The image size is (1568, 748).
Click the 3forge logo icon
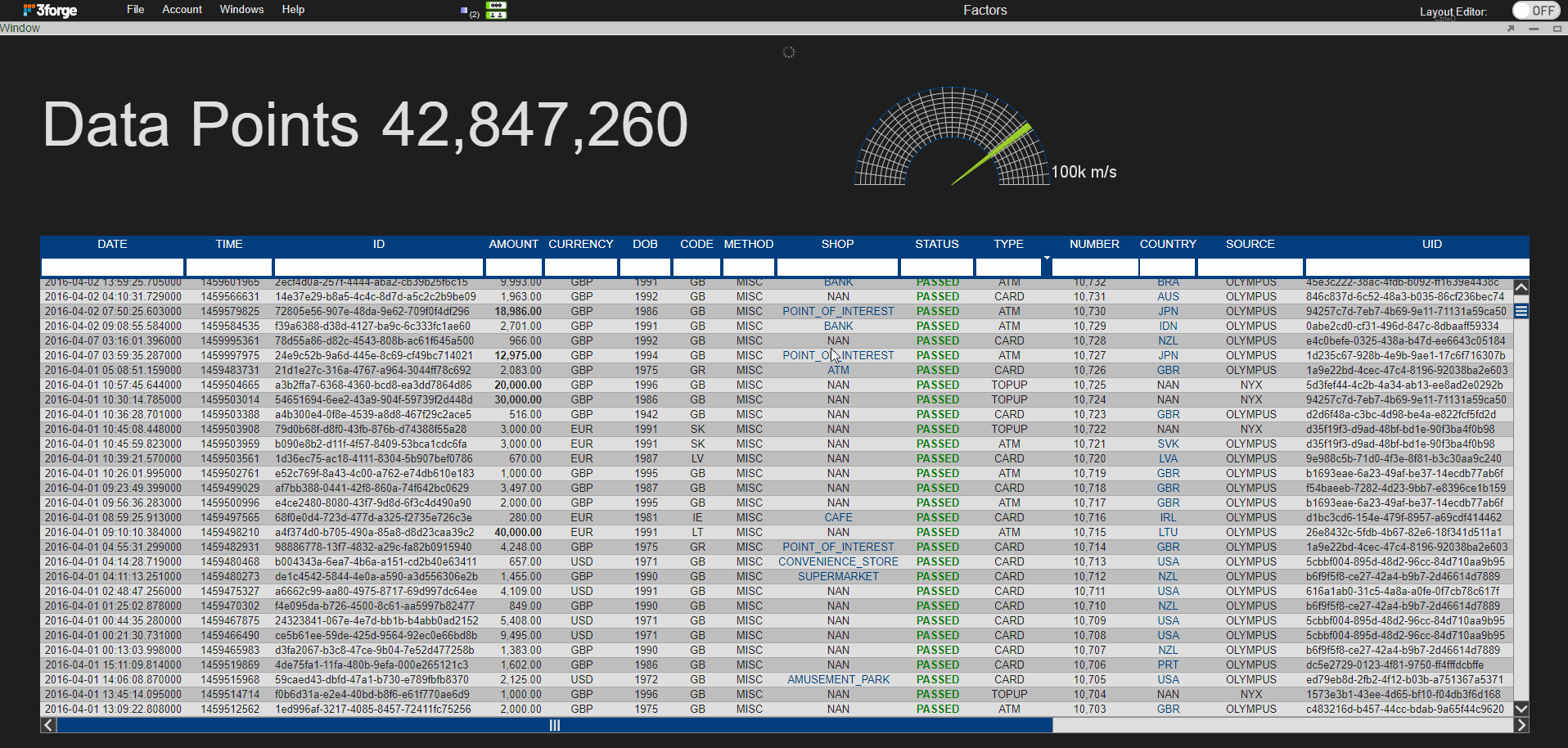pos(50,10)
